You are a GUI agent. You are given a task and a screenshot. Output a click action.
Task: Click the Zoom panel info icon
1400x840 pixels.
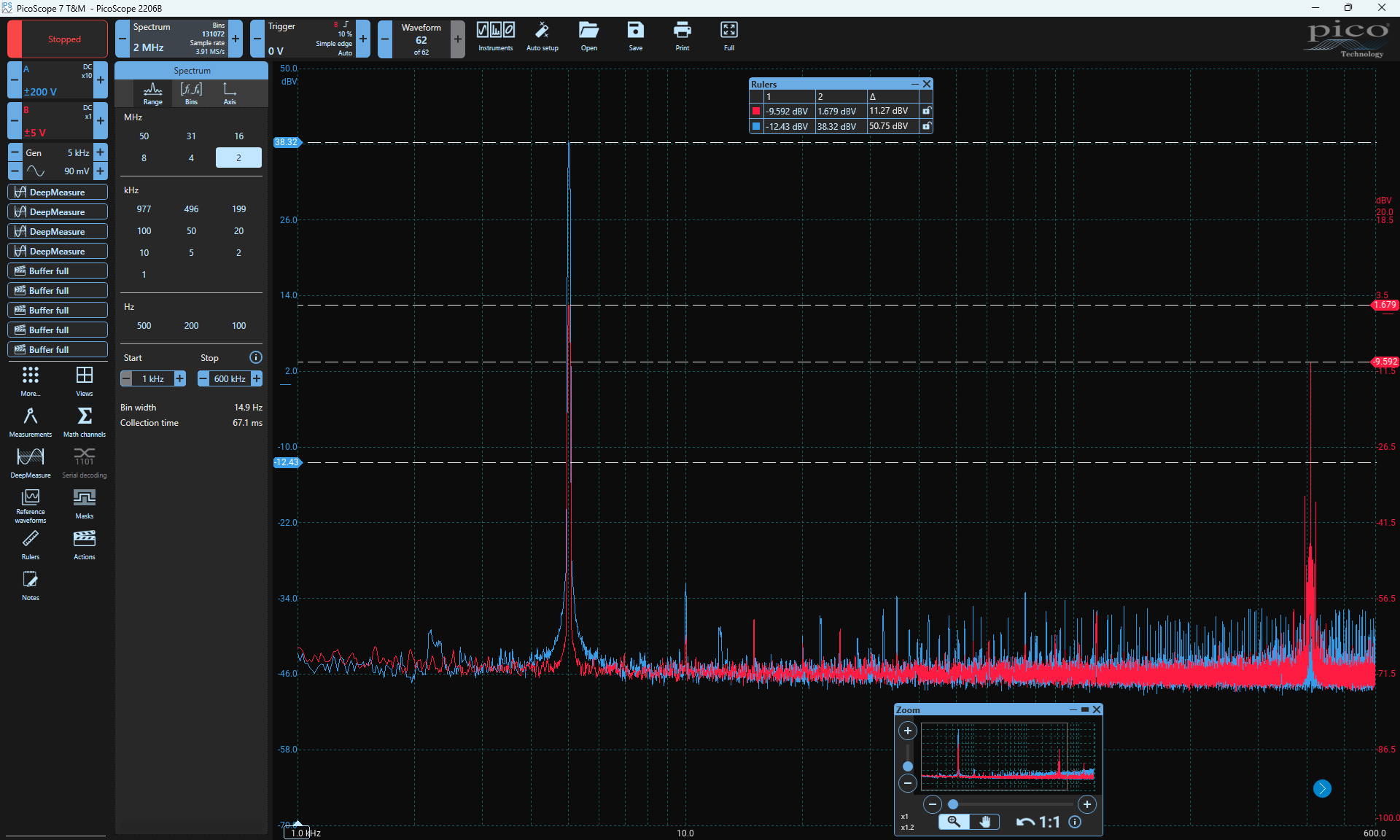[x=1075, y=822]
